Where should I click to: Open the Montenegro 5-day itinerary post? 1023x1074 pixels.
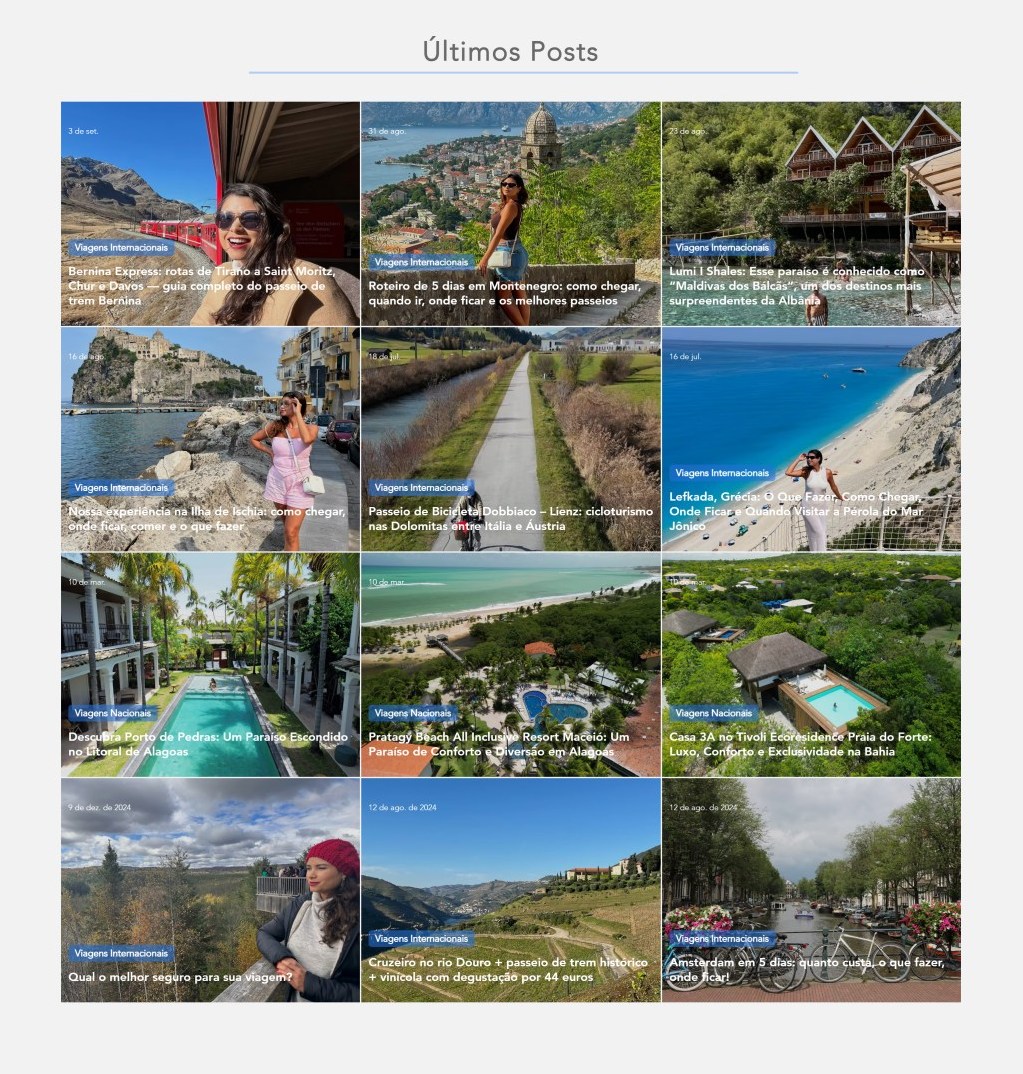pos(505,293)
